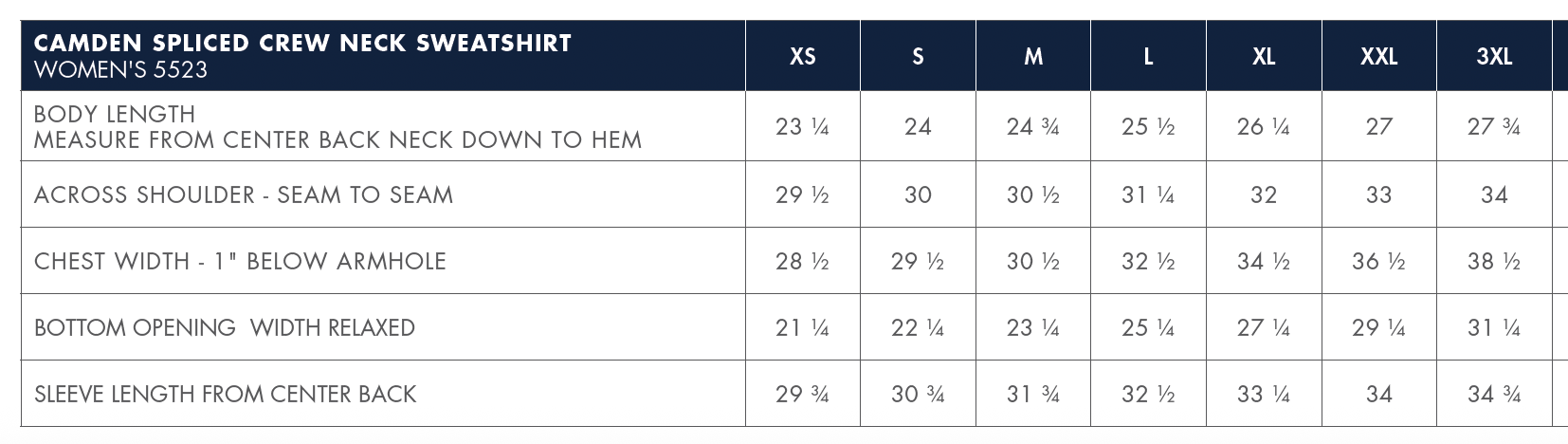Viewport: 1568px width, 444px height.
Task: Select the Across Shoulder row label
Action: pos(243,194)
